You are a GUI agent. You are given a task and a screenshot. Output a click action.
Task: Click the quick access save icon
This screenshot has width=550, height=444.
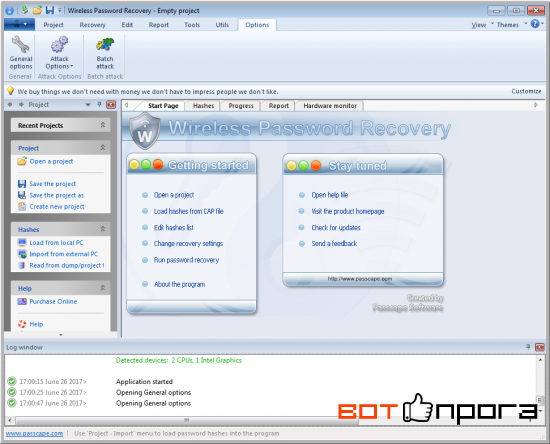point(50,10)
